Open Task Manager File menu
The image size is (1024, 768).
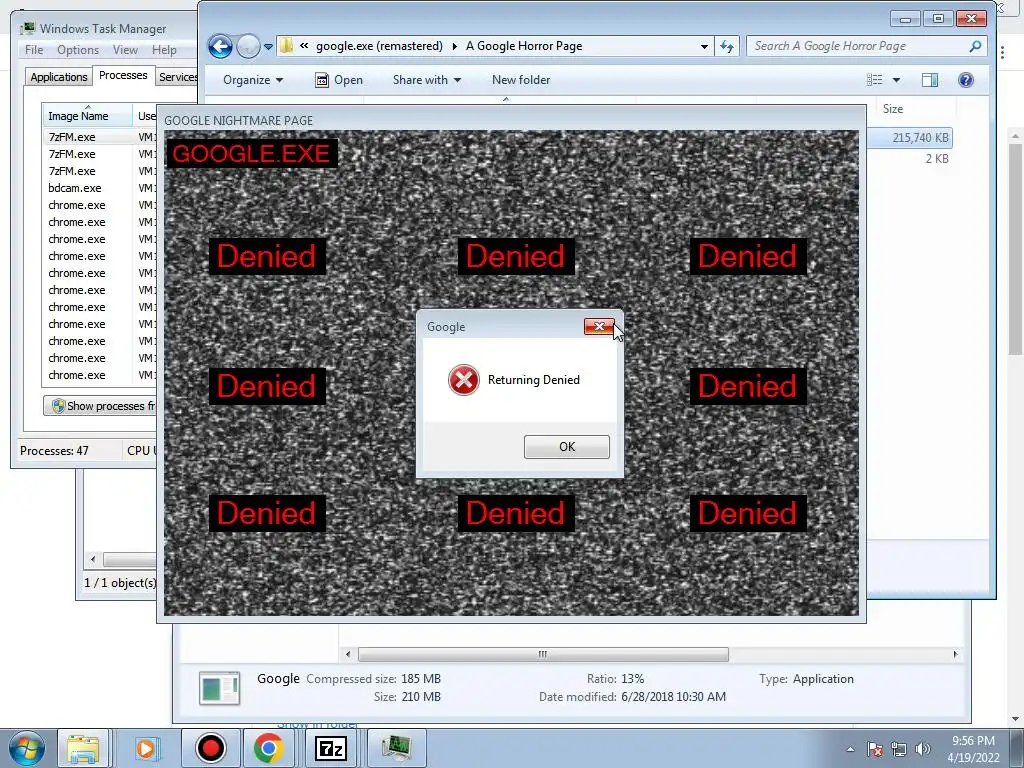coord(34,50)
